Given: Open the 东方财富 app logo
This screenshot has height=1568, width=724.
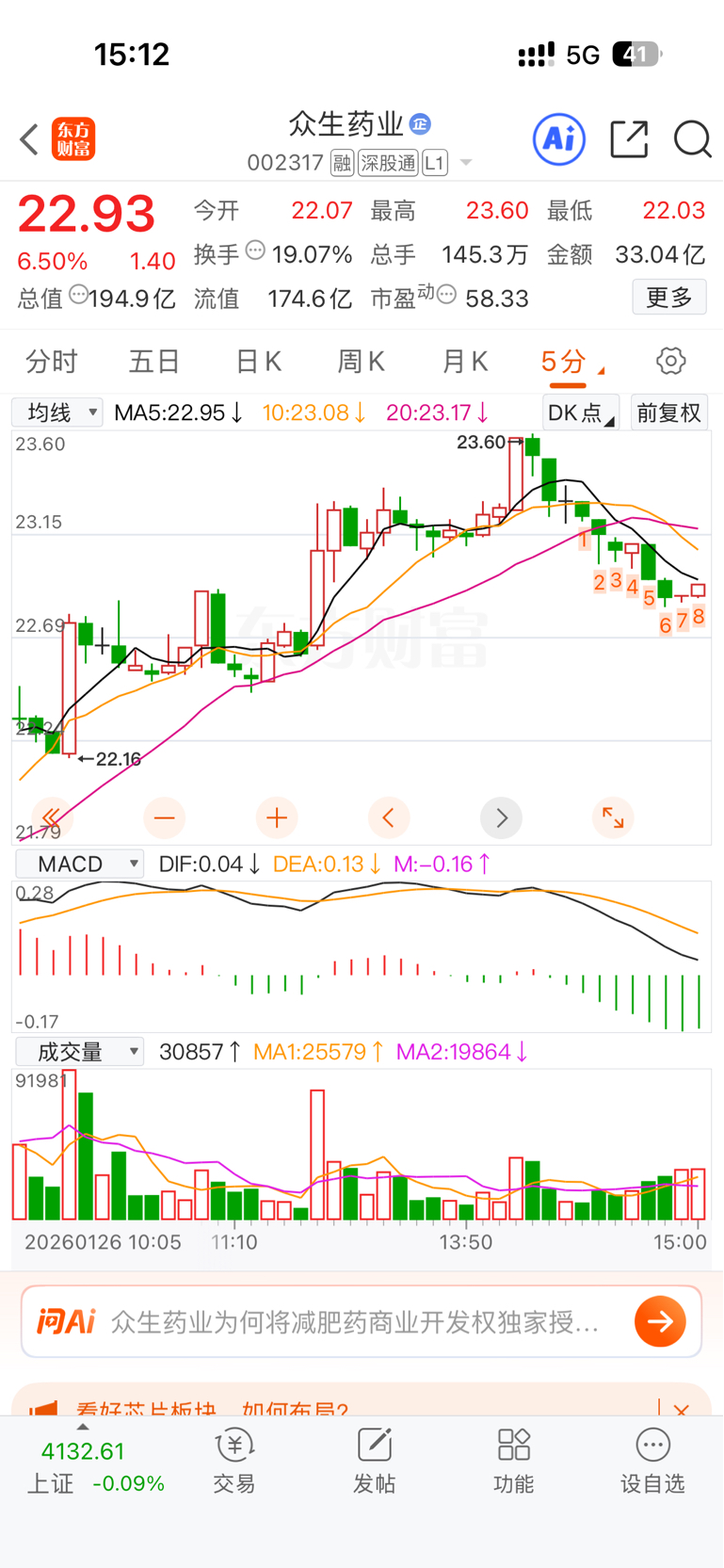Looking at the screenshot, I should (x=73, y=139).
